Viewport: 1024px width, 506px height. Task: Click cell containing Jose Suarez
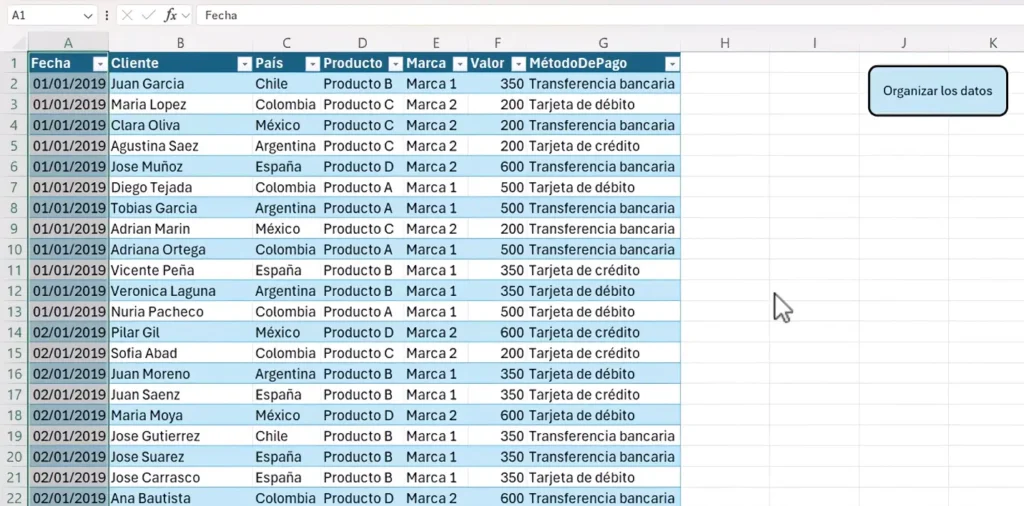(181, 457)
